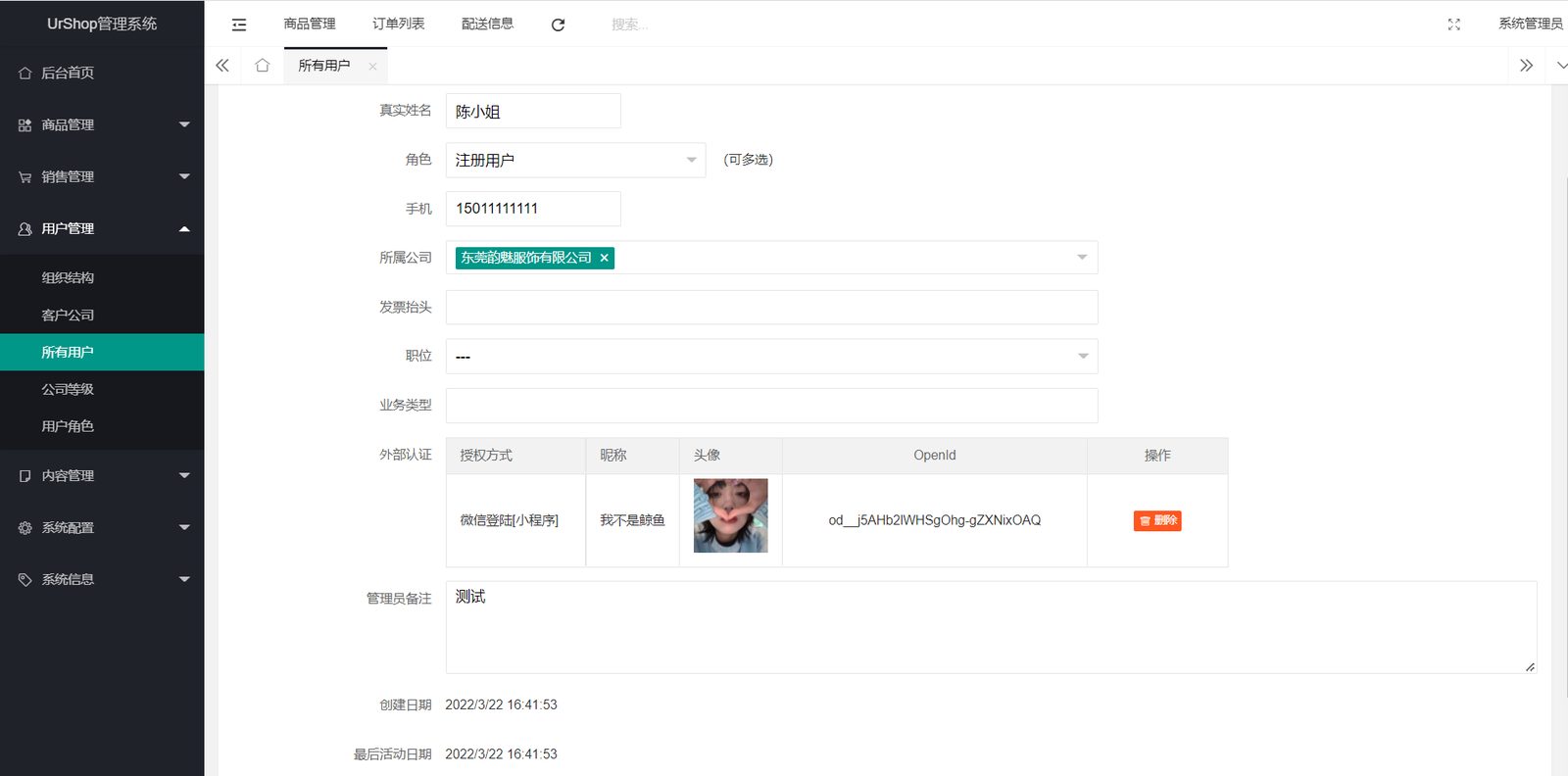Open the 职位 dropdown
1568x776 pixels.
tap(772, 357)
